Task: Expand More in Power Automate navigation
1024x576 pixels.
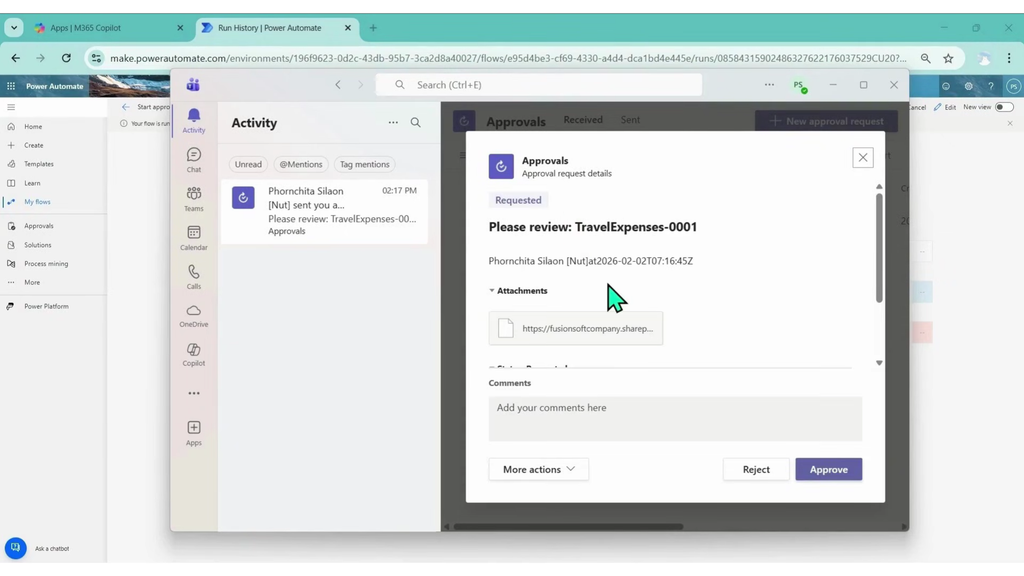Action: (32, 282)
